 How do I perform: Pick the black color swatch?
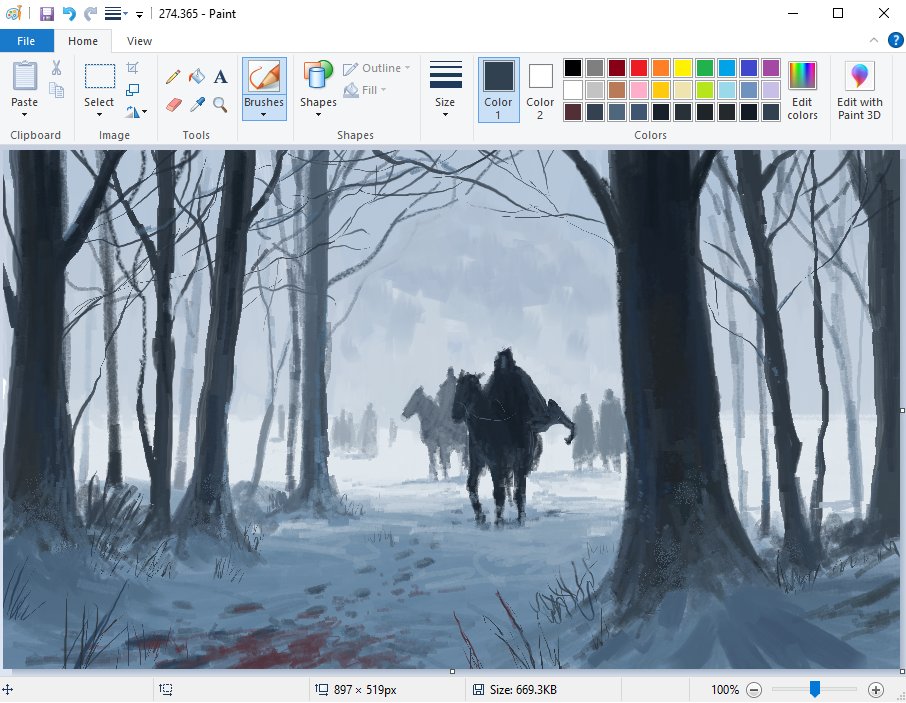point(573,68)
